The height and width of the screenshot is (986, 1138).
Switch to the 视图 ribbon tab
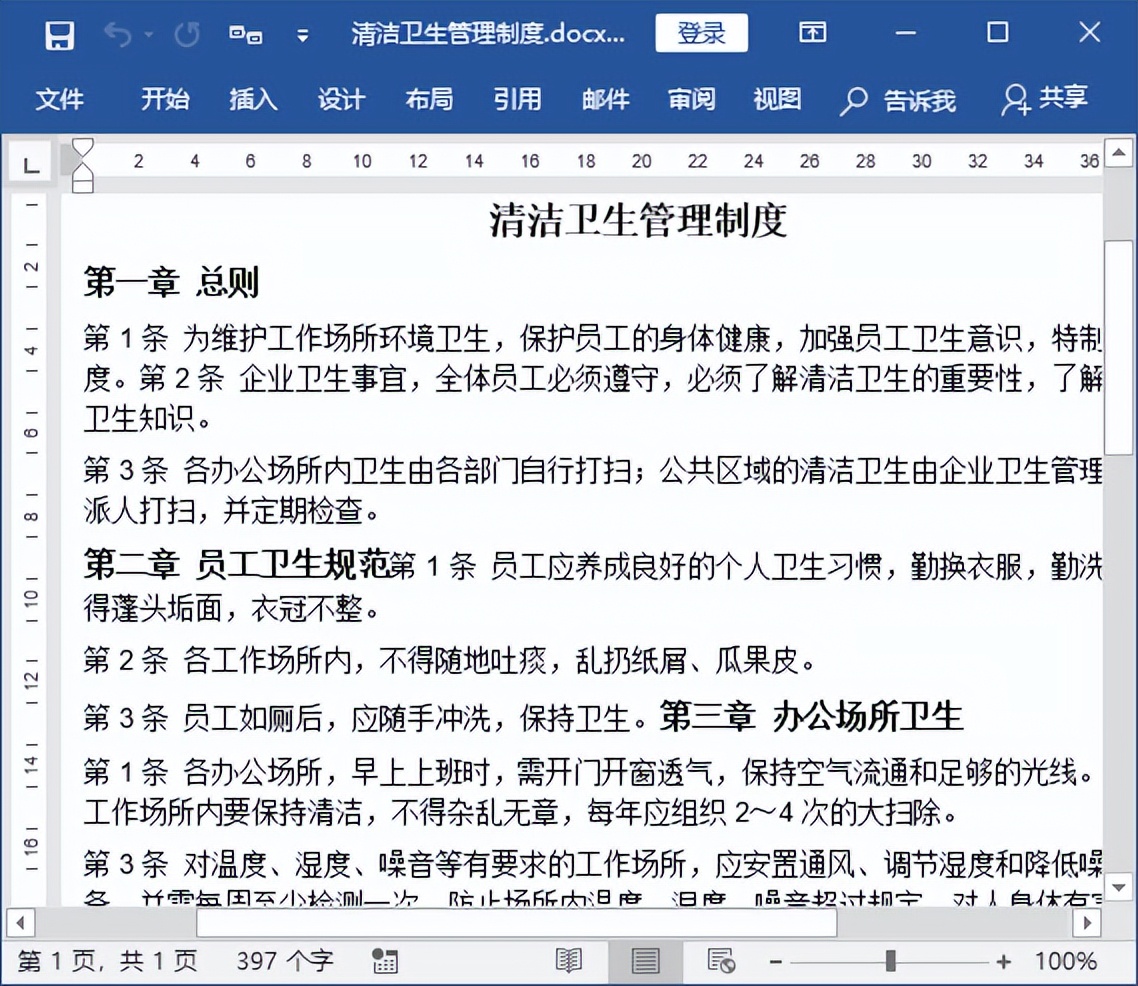coord(776,100)
